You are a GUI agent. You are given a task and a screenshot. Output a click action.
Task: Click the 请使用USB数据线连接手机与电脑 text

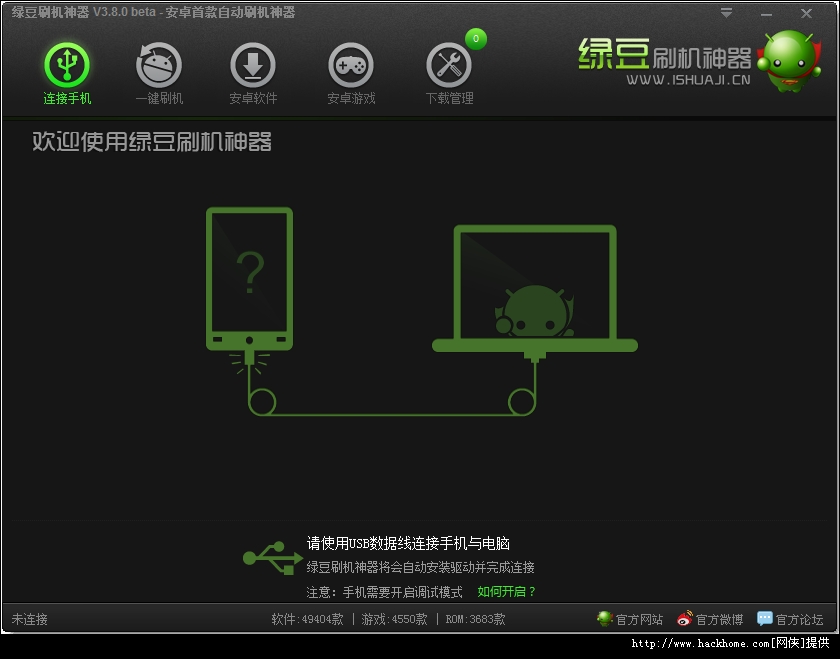tap(408, 543)
